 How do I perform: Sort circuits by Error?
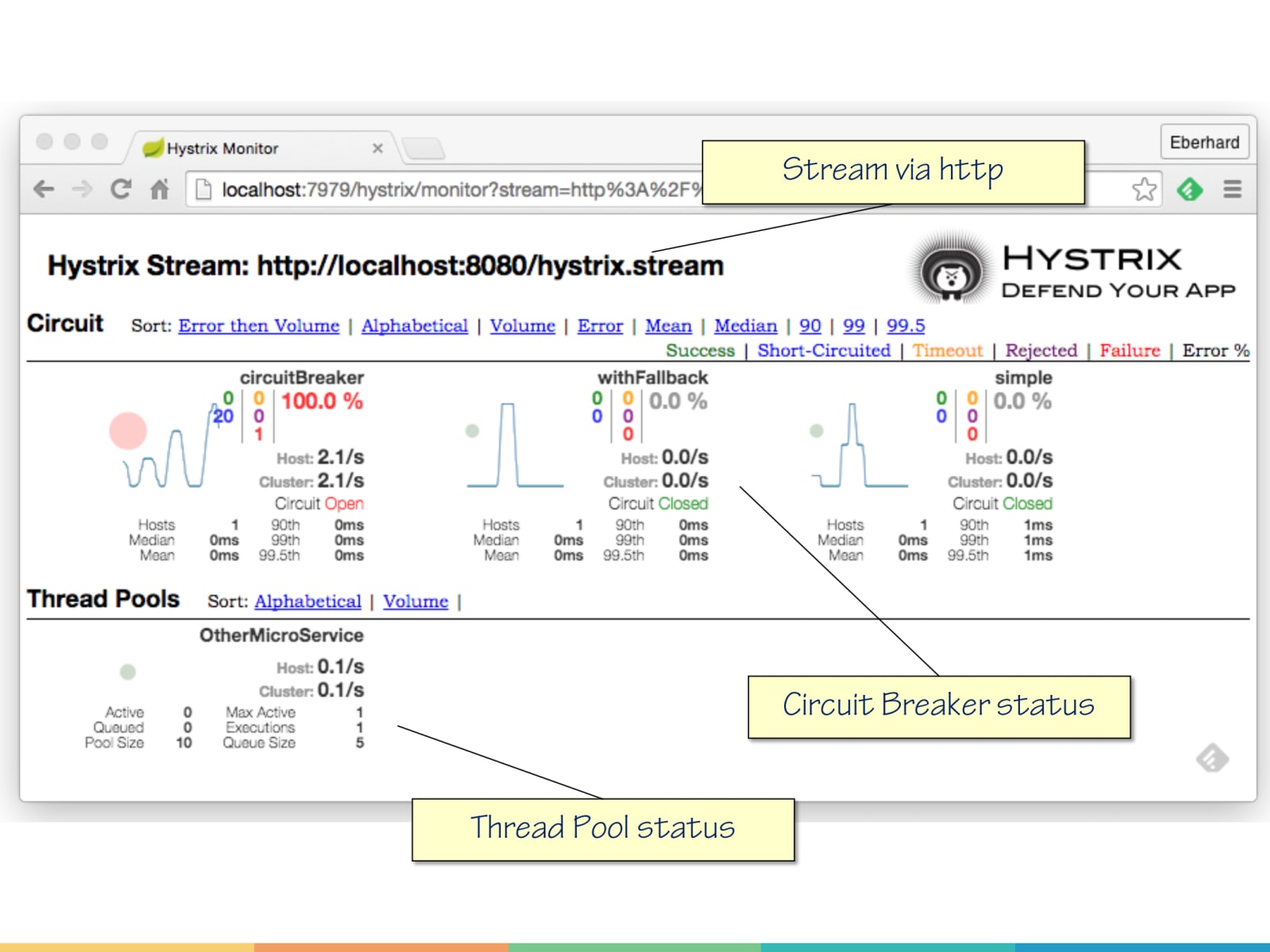[x=600, y=325]
